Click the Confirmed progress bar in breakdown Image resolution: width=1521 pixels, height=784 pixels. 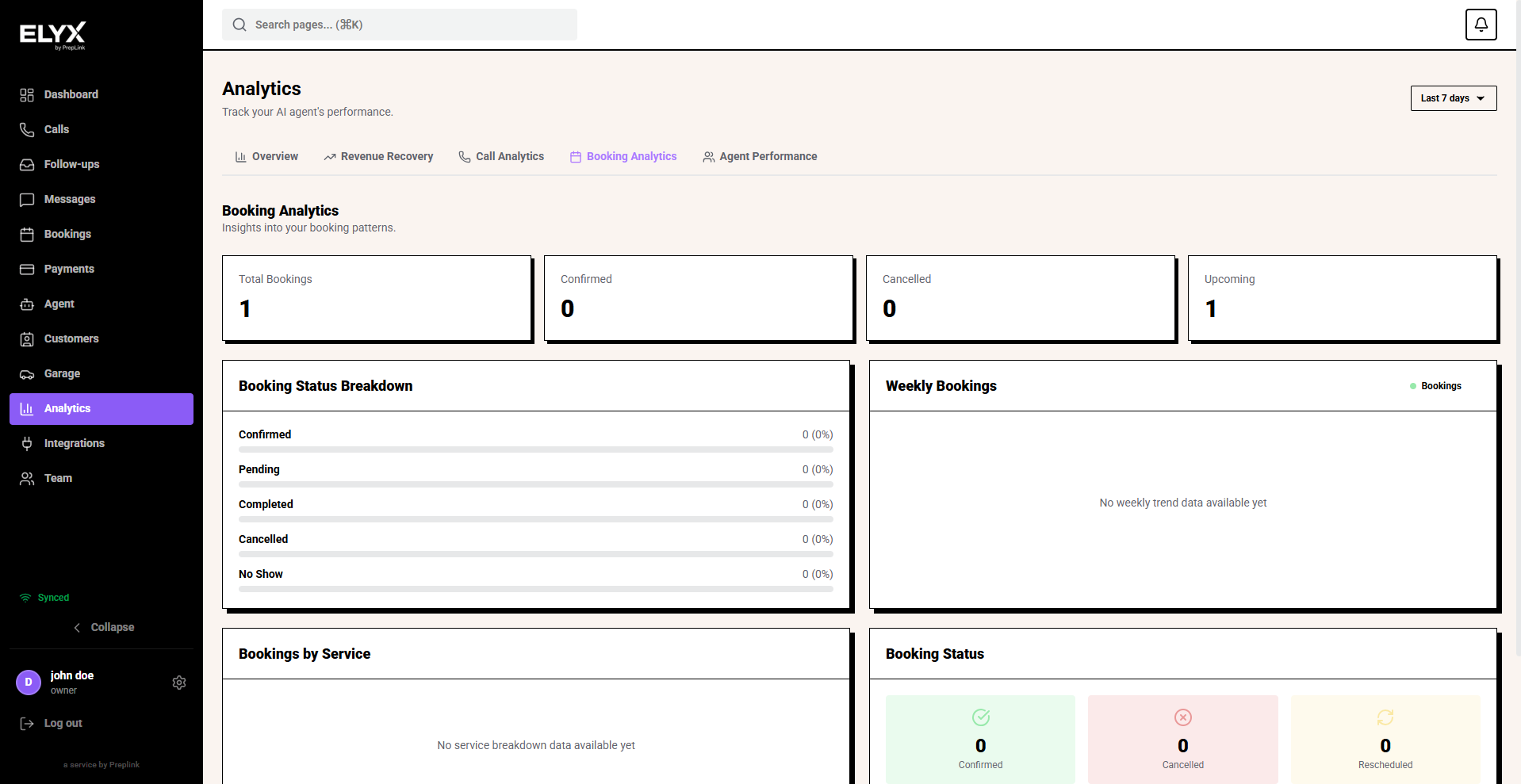click(x=536, y=449)
